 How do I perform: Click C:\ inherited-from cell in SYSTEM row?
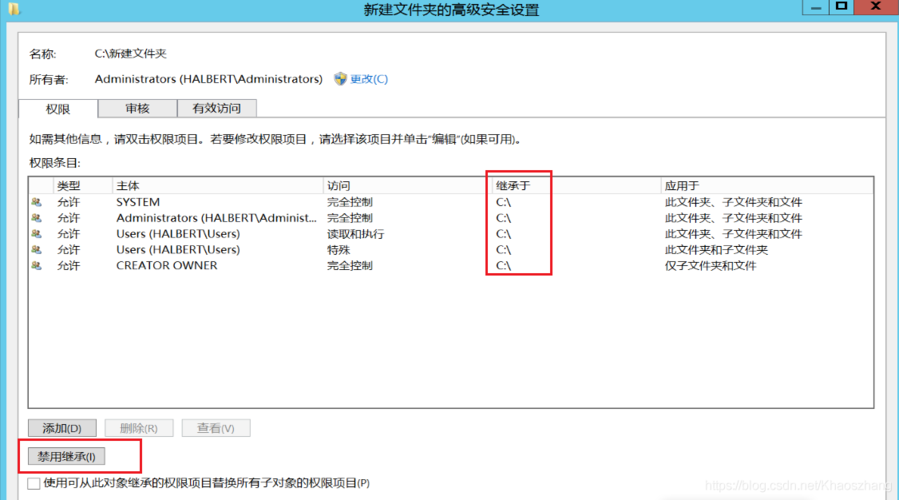(x=503, y=202)
